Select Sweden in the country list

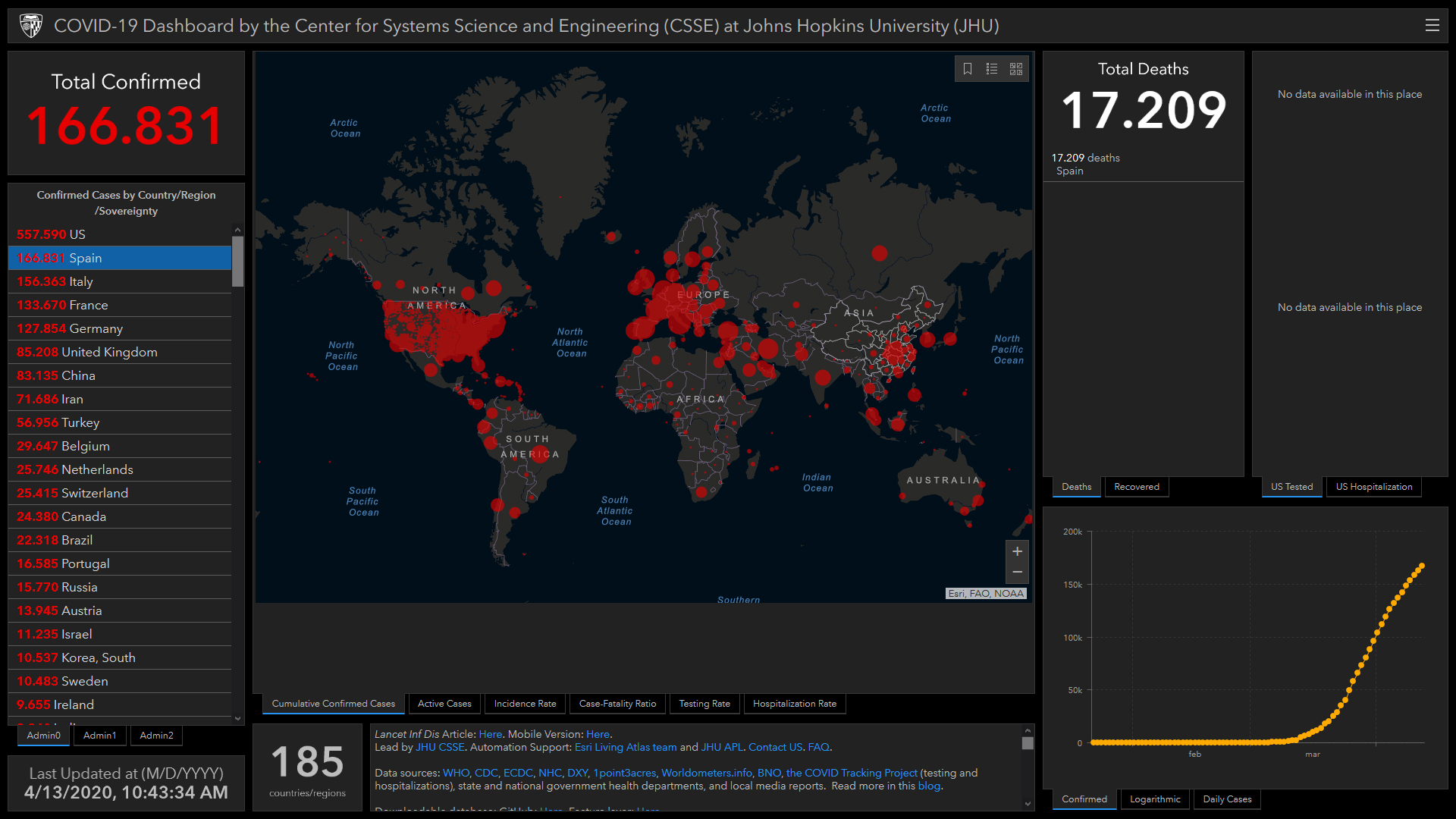[120, 681]
